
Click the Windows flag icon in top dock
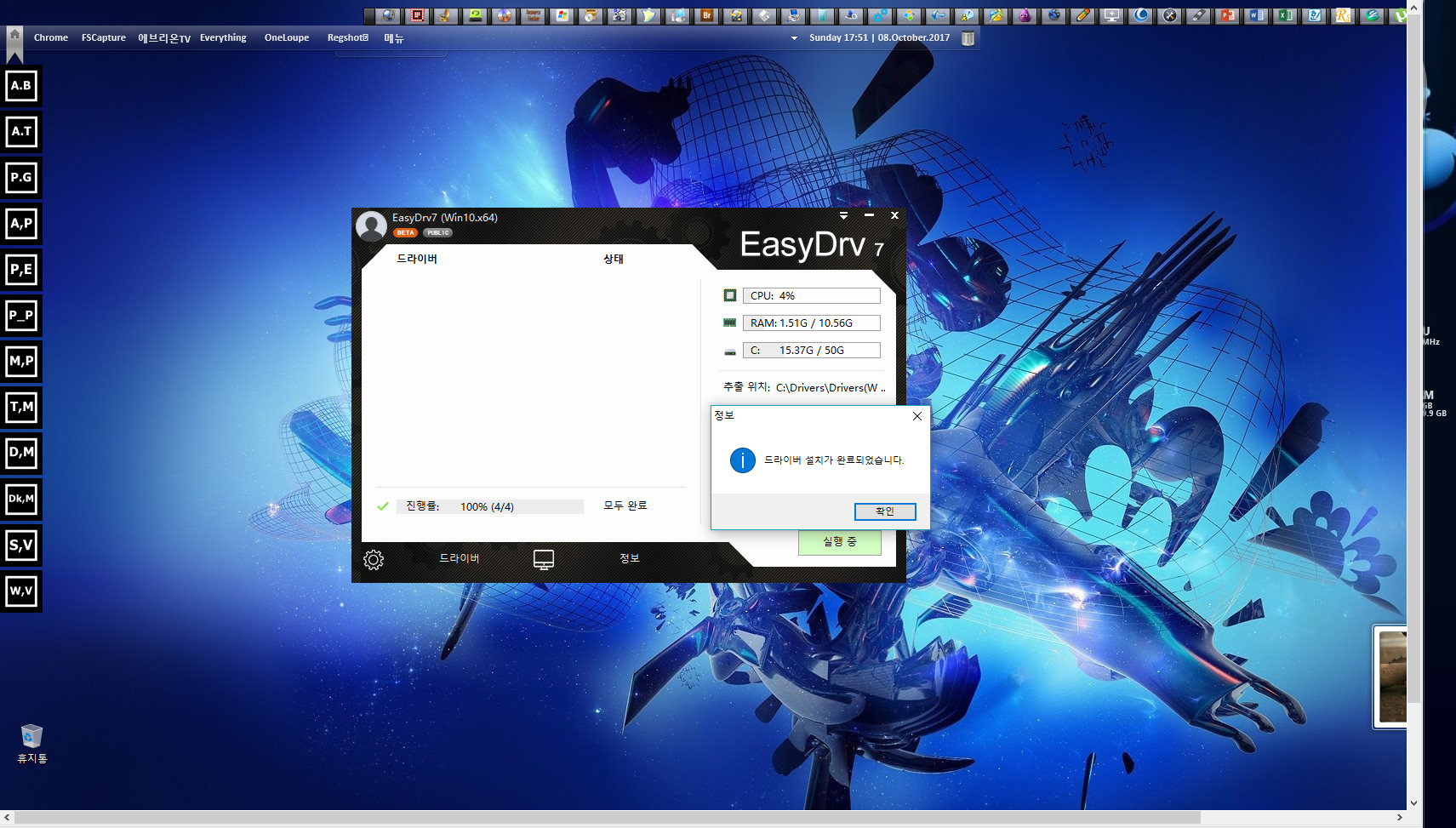click(562, 15)
